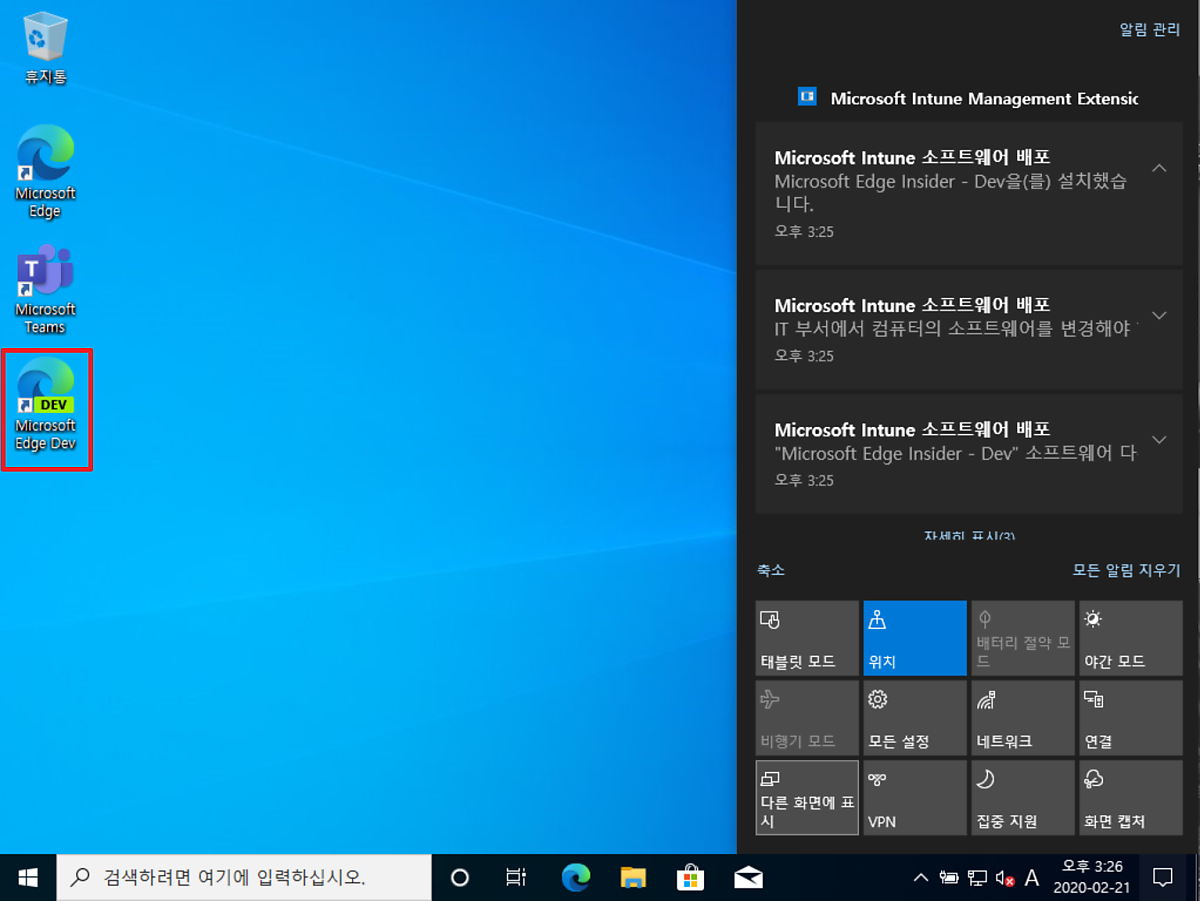
Task: Collapse the Edge Insider Dev installed notification
Action: pos(1159,168)
